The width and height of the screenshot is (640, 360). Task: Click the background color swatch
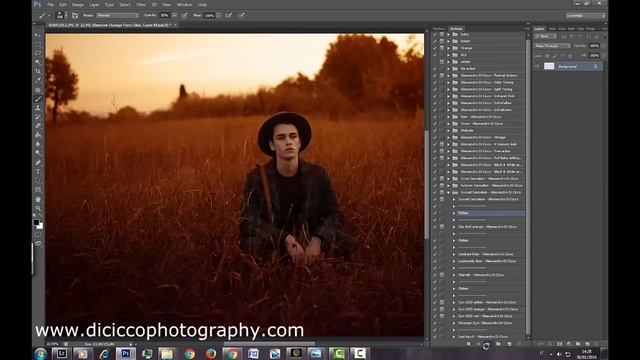tap(40, 226)
